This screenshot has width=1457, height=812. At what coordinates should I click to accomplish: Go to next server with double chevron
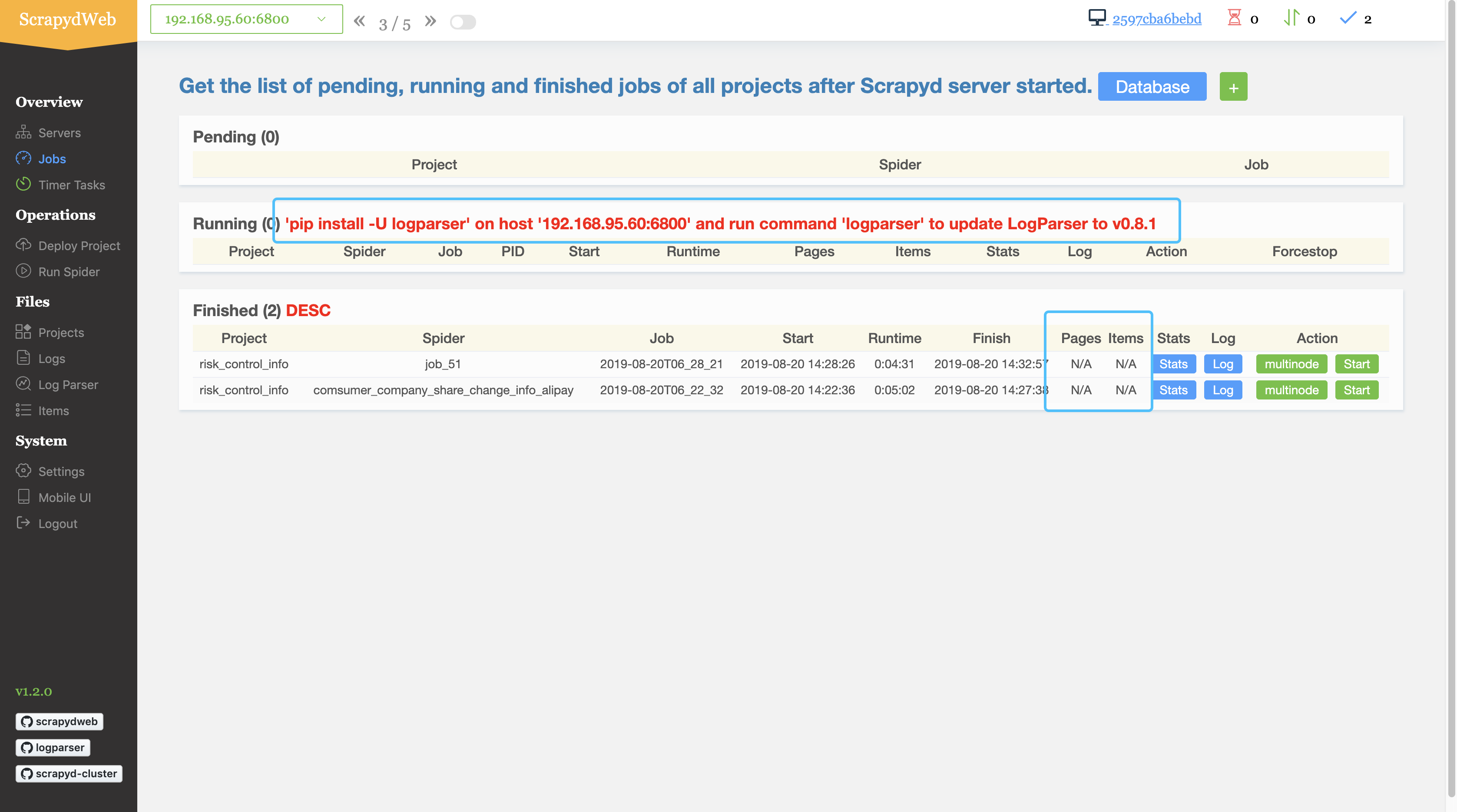pyautogui.click(x=430, y=21)
